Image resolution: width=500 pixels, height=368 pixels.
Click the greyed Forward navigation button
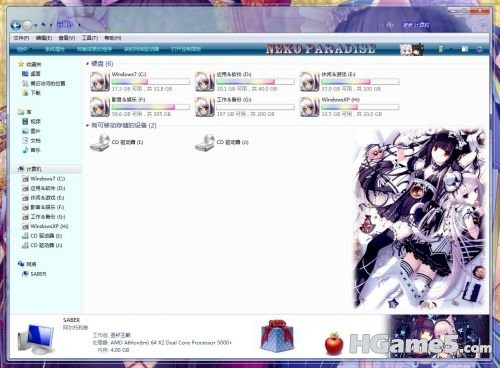click(28, 25)
